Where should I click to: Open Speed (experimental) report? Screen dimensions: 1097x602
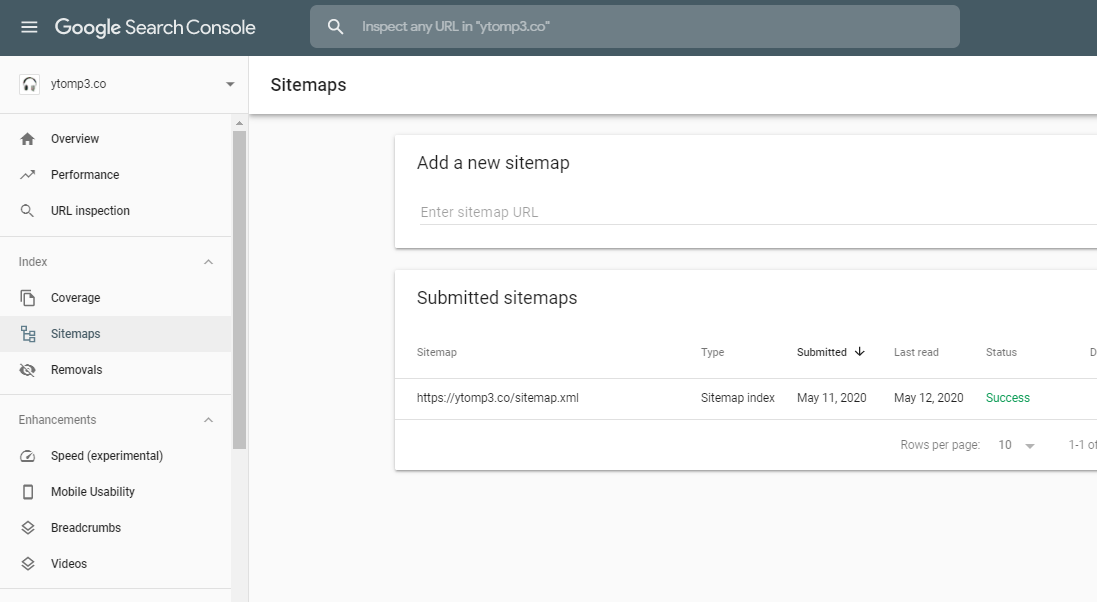pos(107,456)
